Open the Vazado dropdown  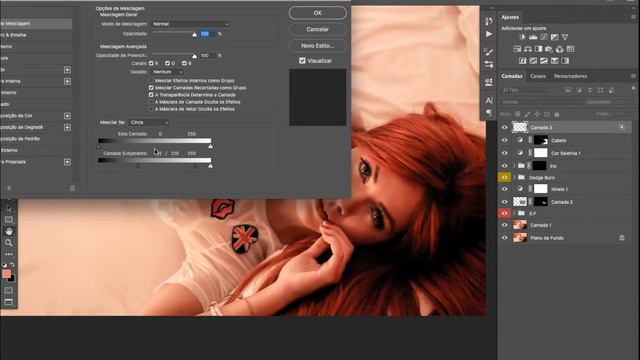[168, 72]
